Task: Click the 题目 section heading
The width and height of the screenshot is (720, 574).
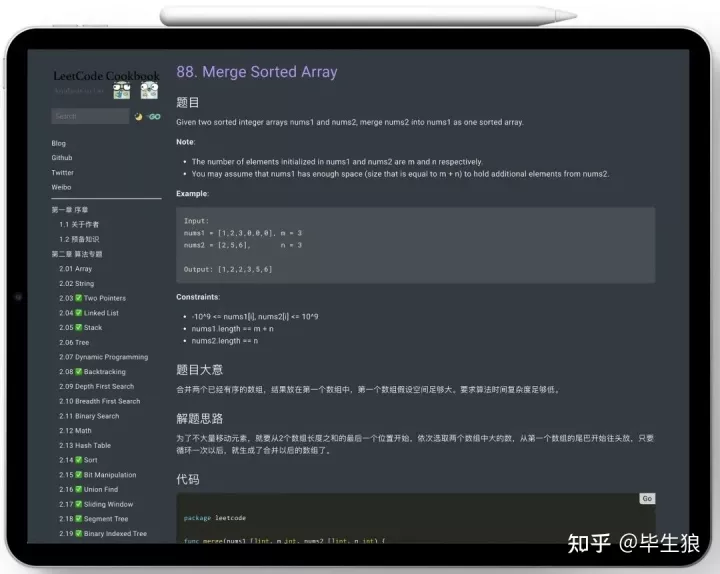Action: point(188,102)
